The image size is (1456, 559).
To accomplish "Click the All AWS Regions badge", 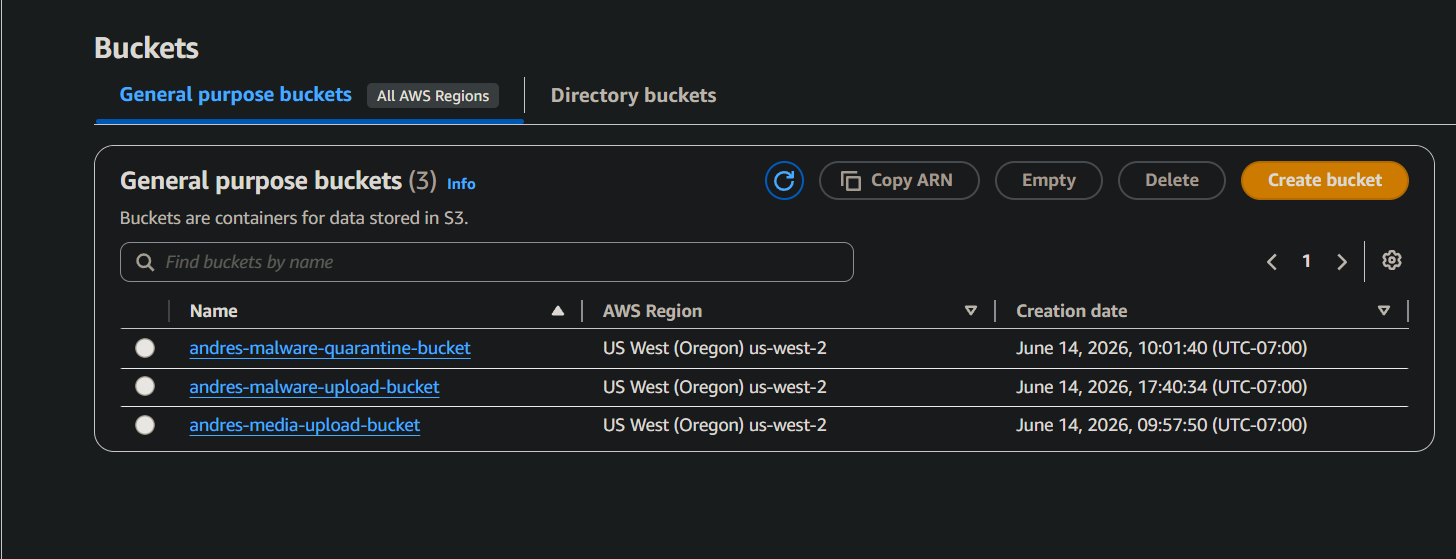I will (433, 96).
